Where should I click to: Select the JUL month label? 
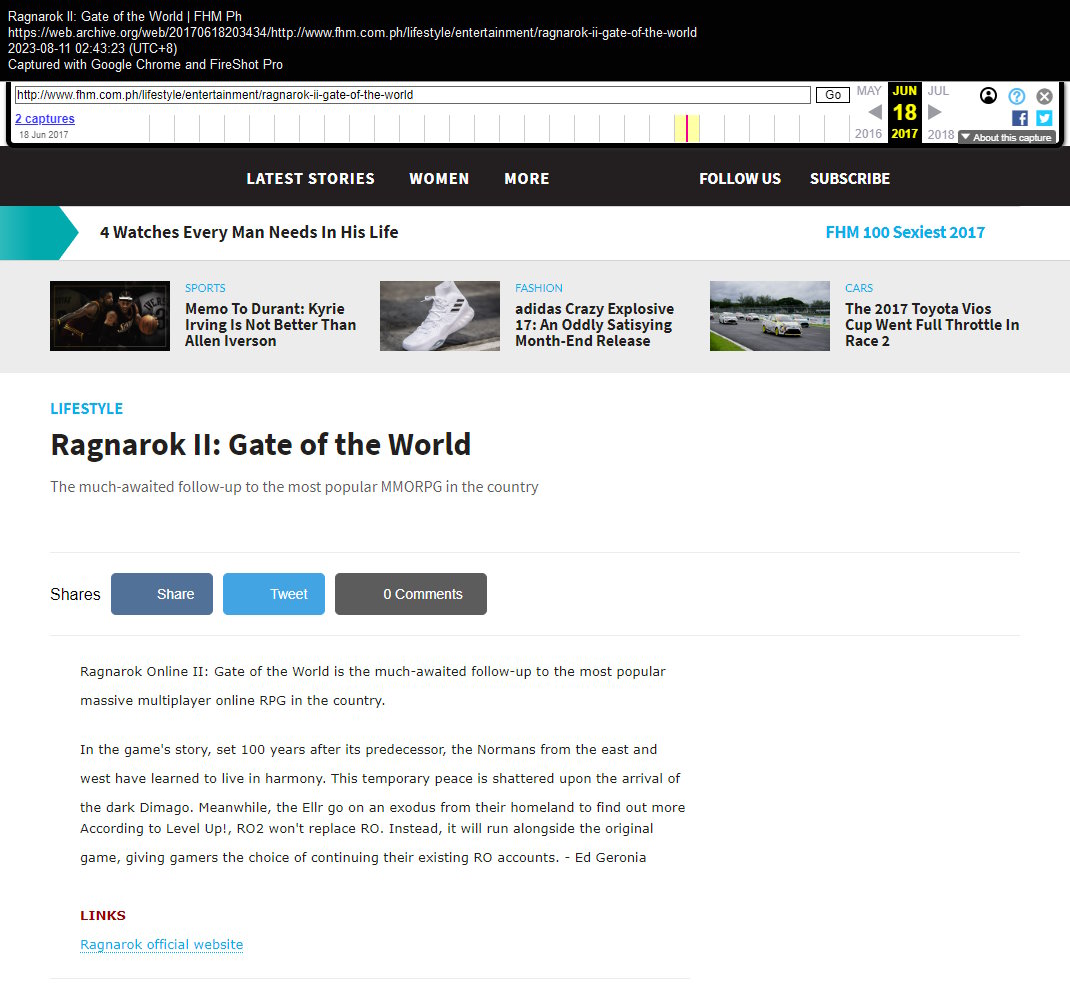(x=938, y=91)
